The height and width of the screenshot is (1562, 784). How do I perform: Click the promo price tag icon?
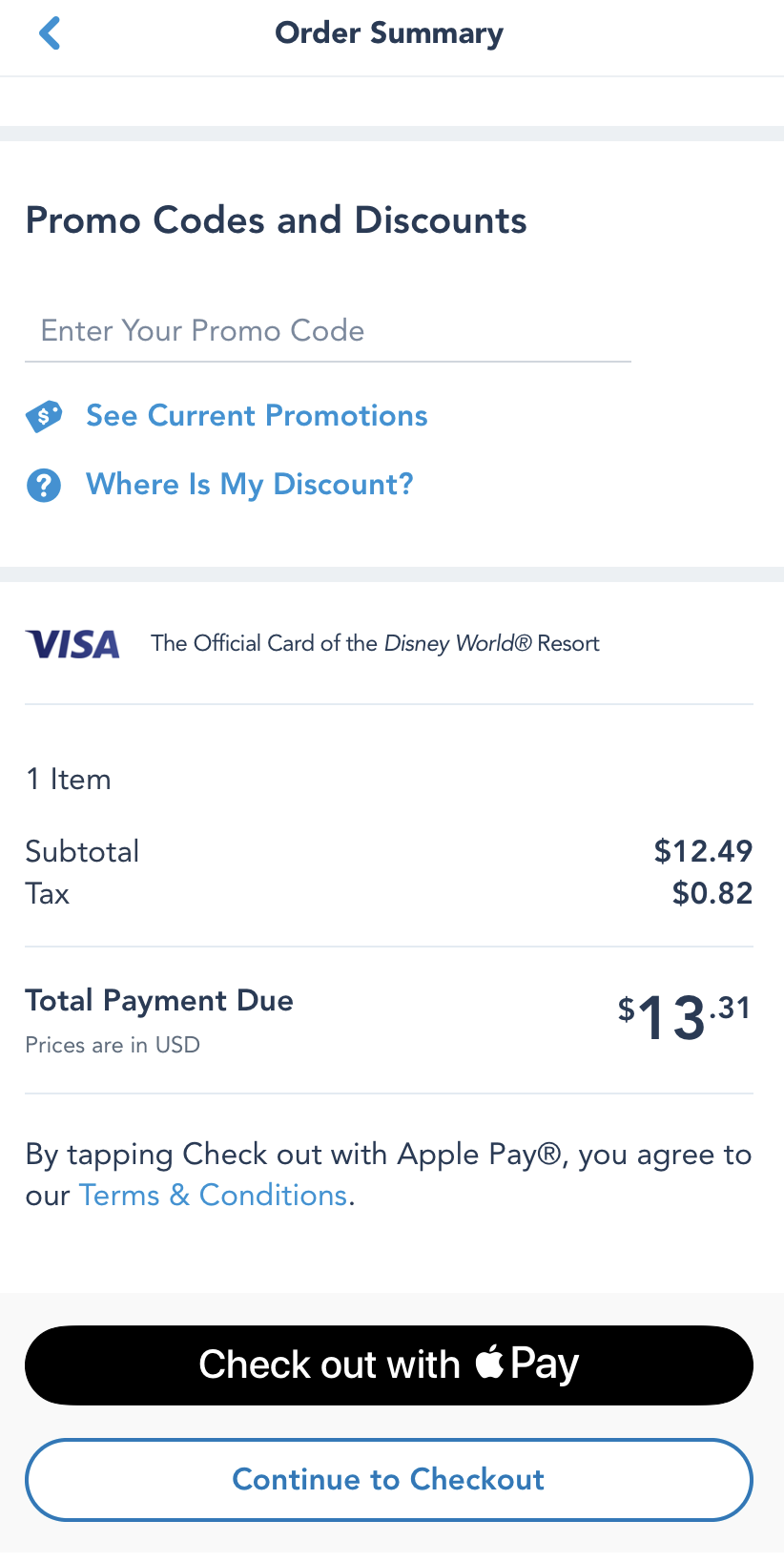pos(44,416)
